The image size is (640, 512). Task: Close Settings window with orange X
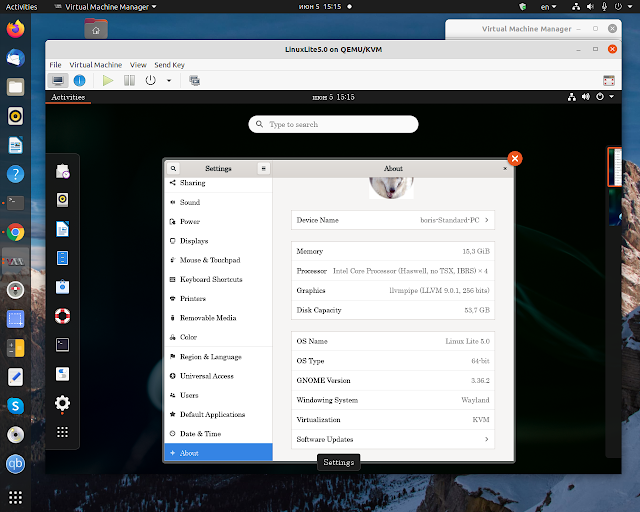tap(515, 158)
